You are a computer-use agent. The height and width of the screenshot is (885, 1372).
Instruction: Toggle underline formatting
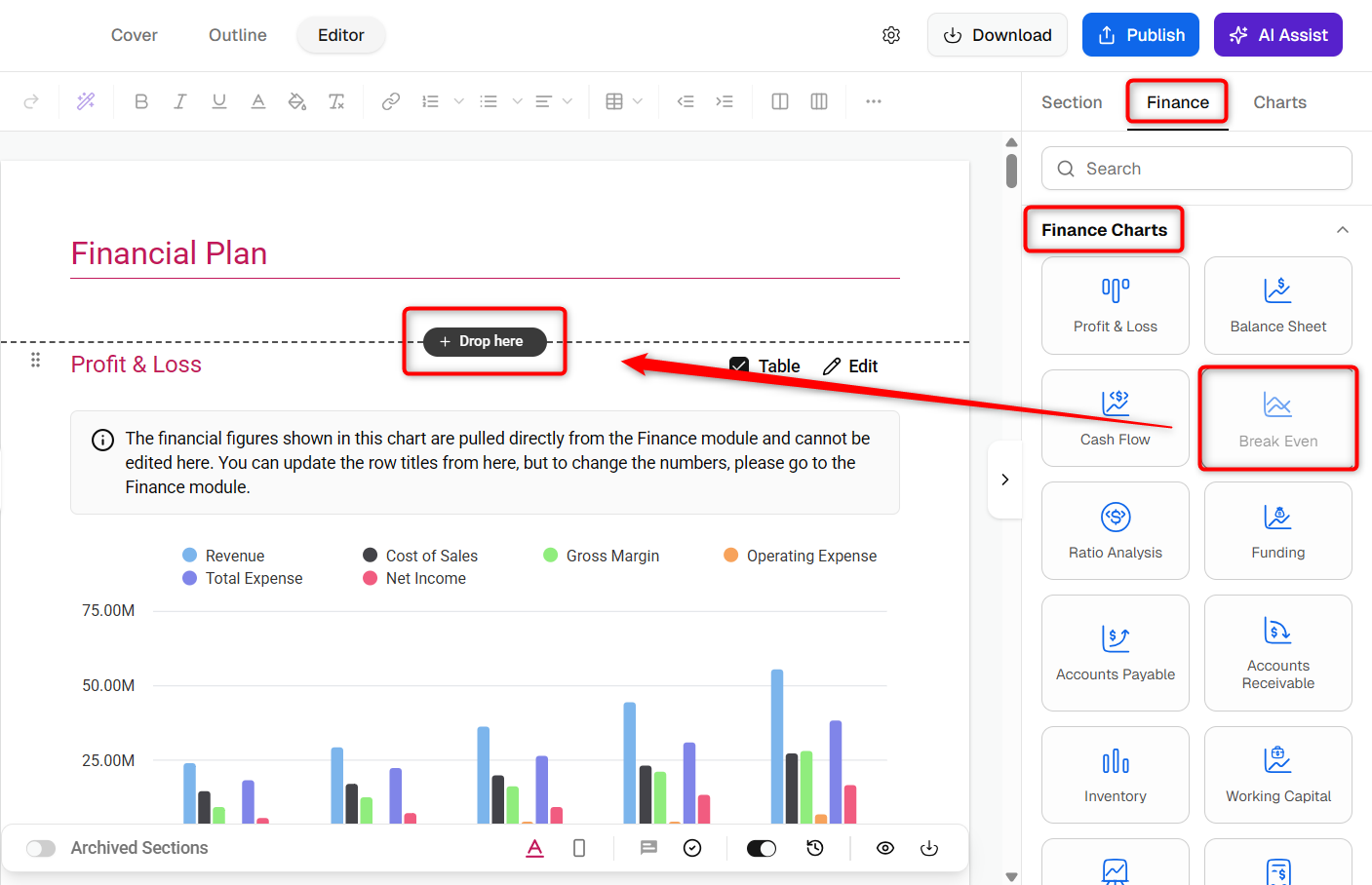click(219, 101)
